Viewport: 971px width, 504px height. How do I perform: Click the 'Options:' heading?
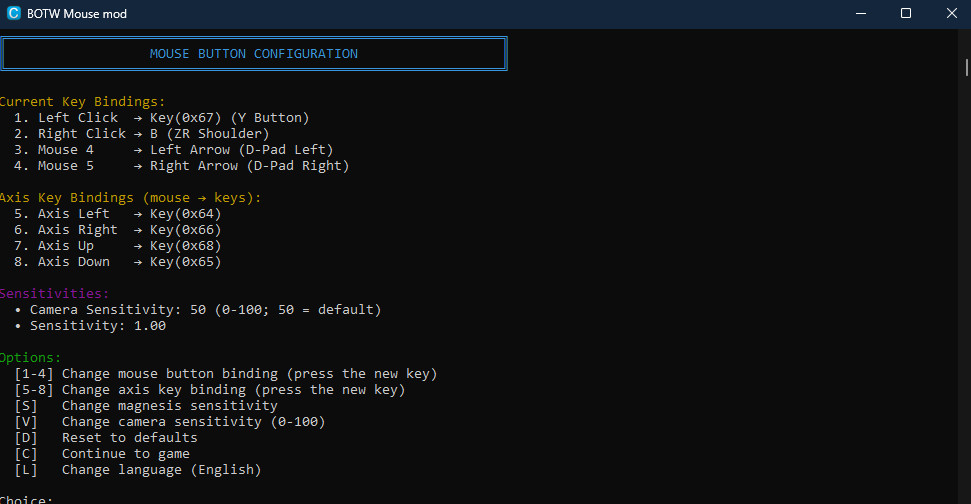(x=30, y=358)
